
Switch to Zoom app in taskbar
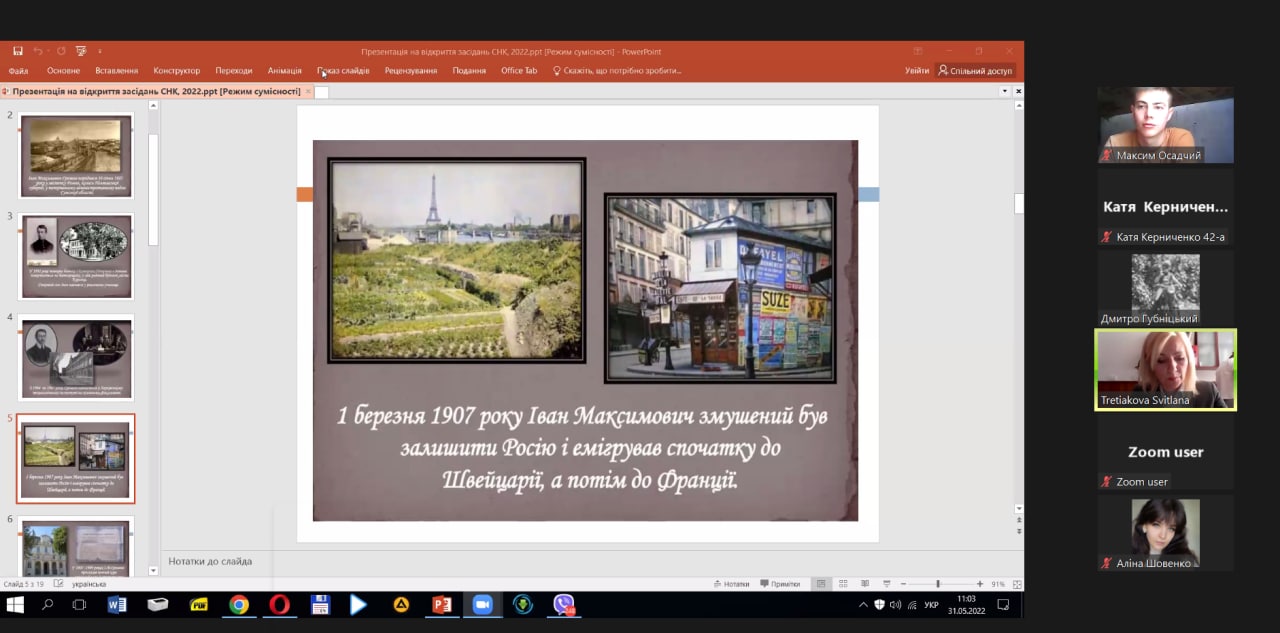click(x=483, y=605)
